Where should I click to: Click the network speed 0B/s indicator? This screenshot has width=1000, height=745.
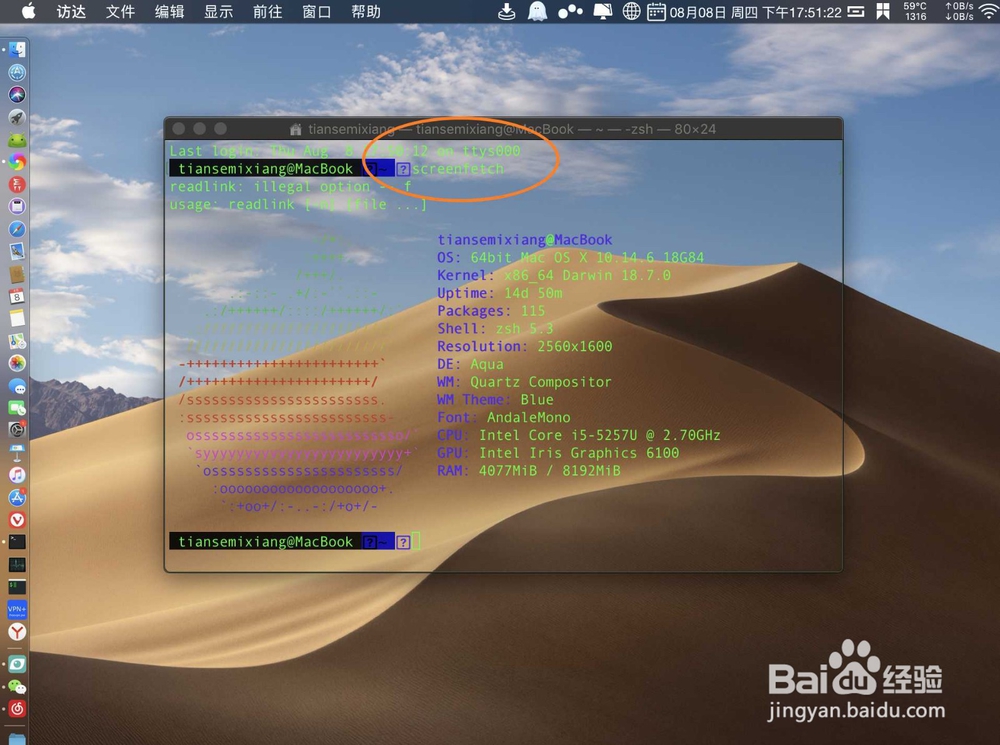click(x=959, y=11)
